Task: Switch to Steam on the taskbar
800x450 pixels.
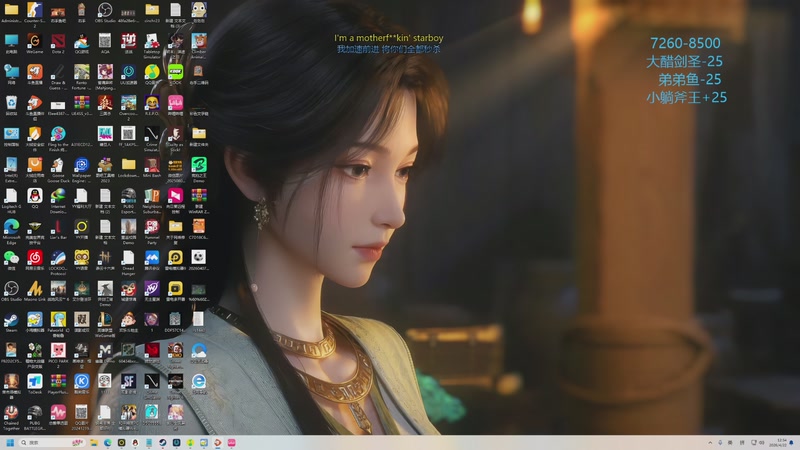Action: 163,442
